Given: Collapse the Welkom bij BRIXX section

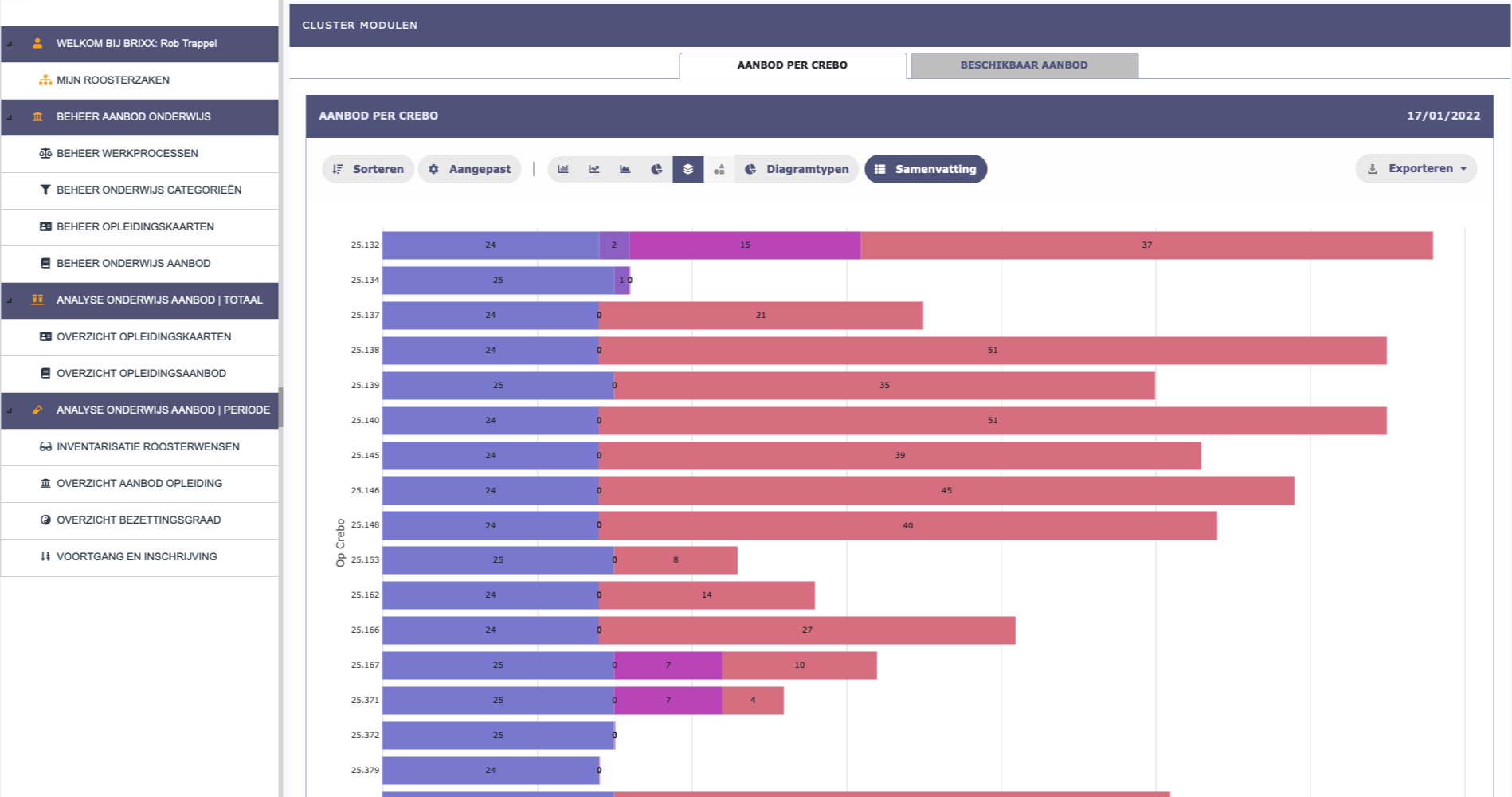Looking at the screenshot, I should (10, 44).
